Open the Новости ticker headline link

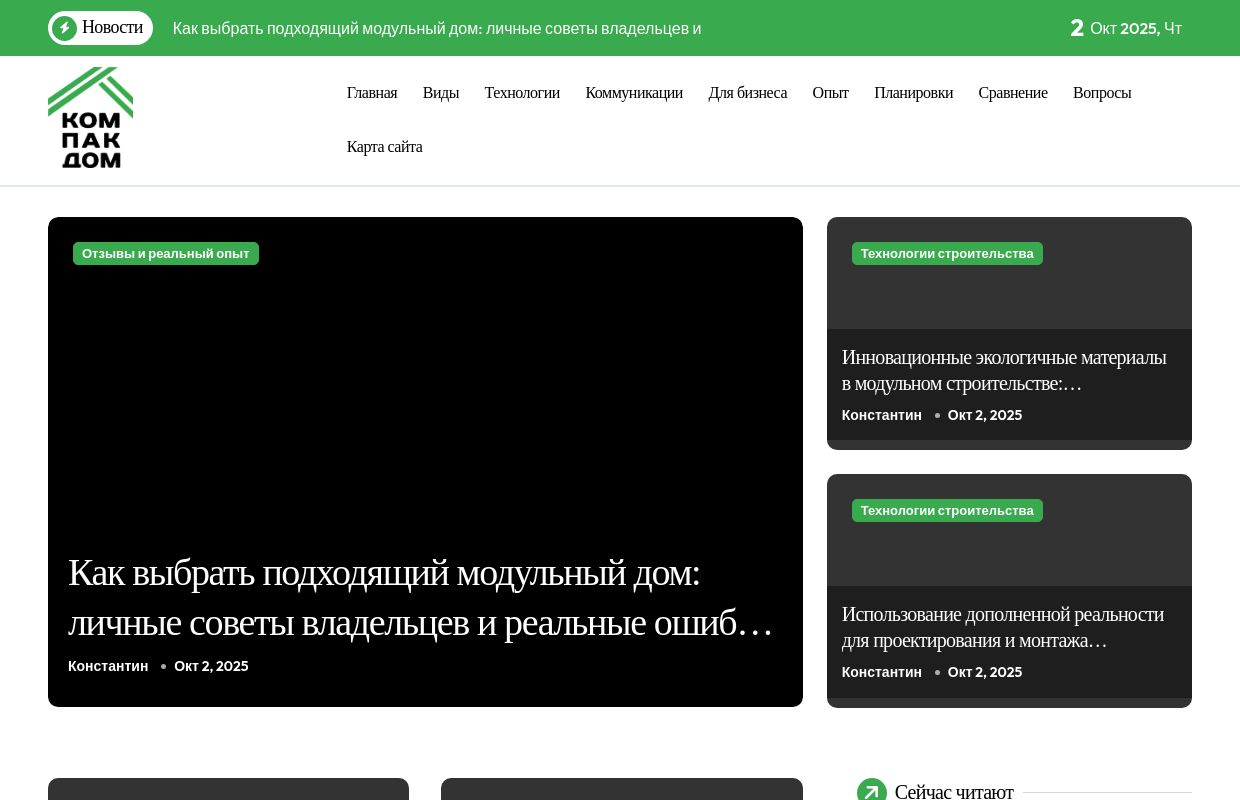[437, 28]
